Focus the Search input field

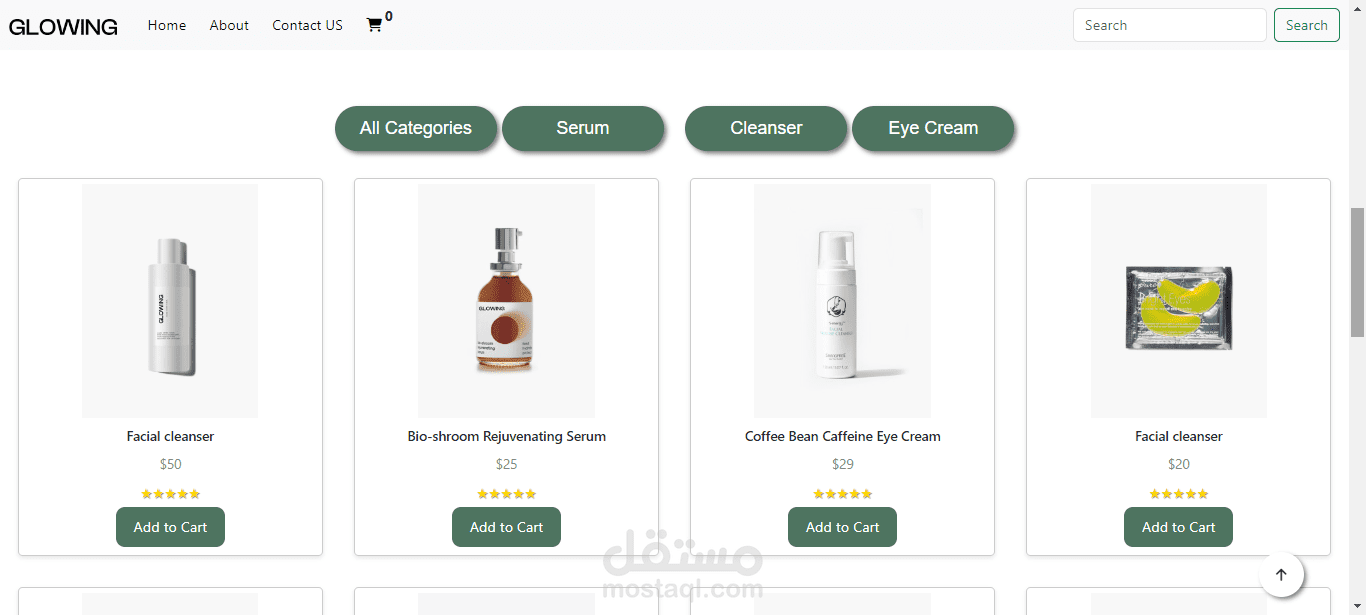pos(1169,25)
